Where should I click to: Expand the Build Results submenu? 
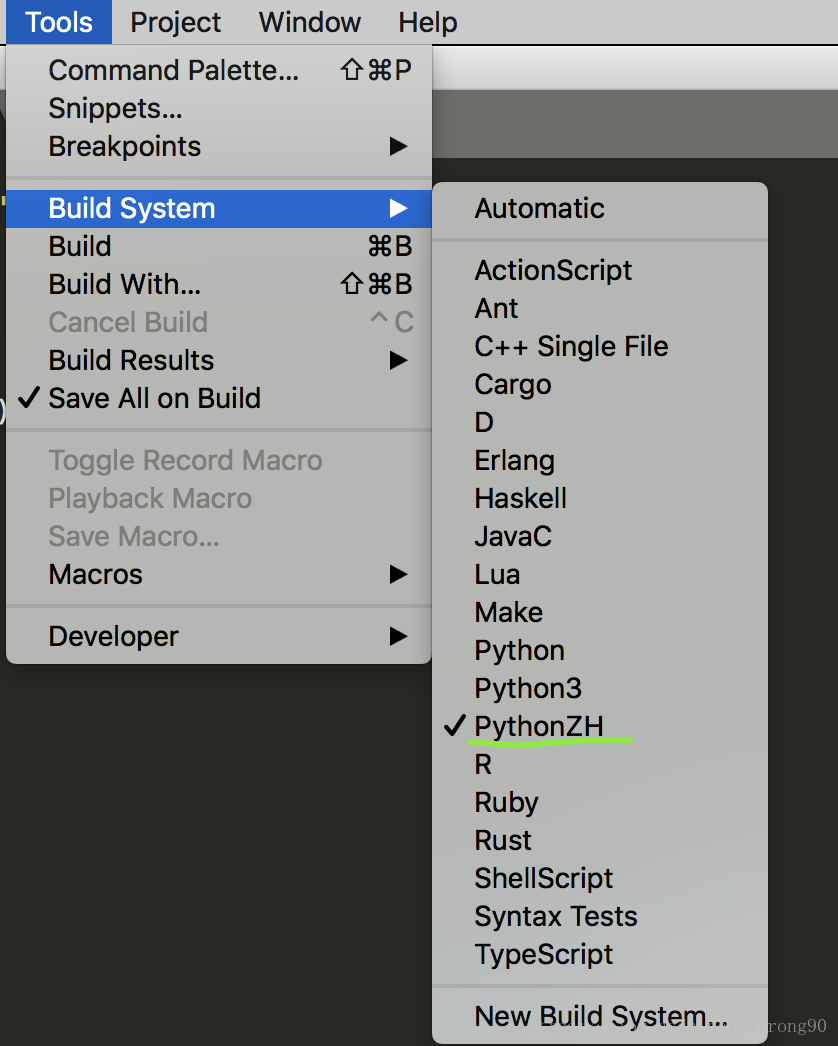219,360
